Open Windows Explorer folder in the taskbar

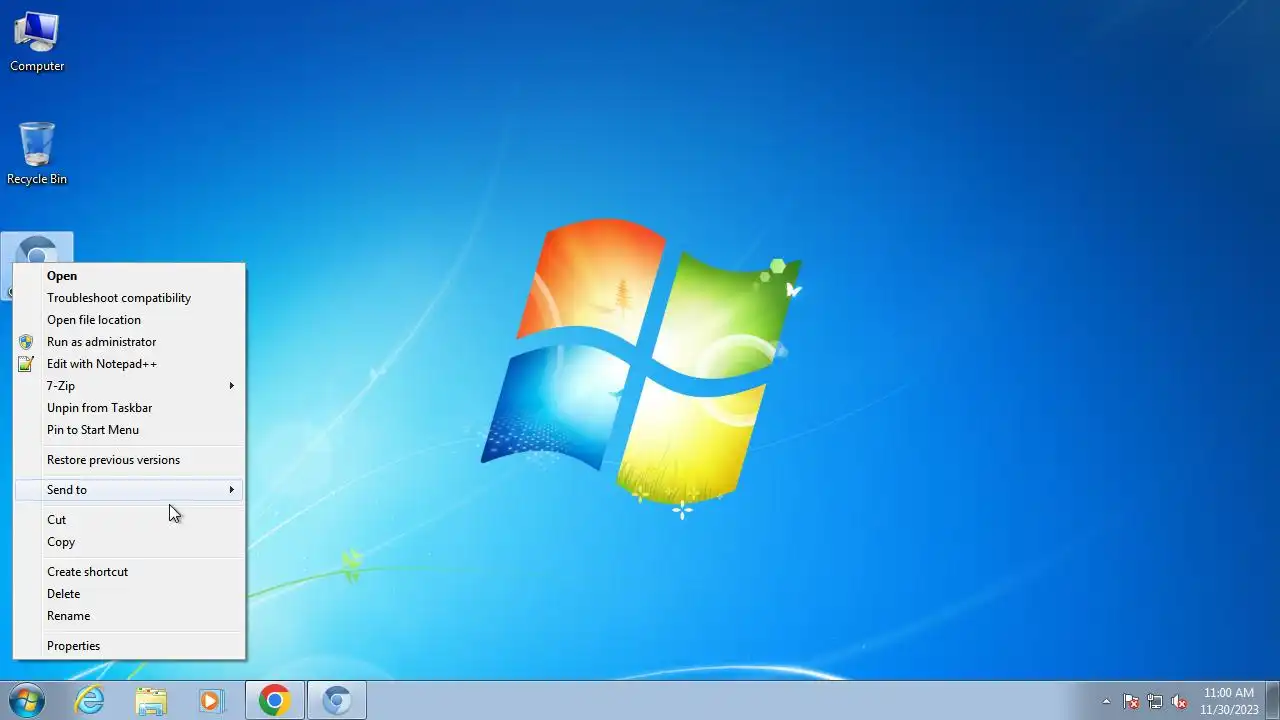pyautogui.click(x=151, y=701)
